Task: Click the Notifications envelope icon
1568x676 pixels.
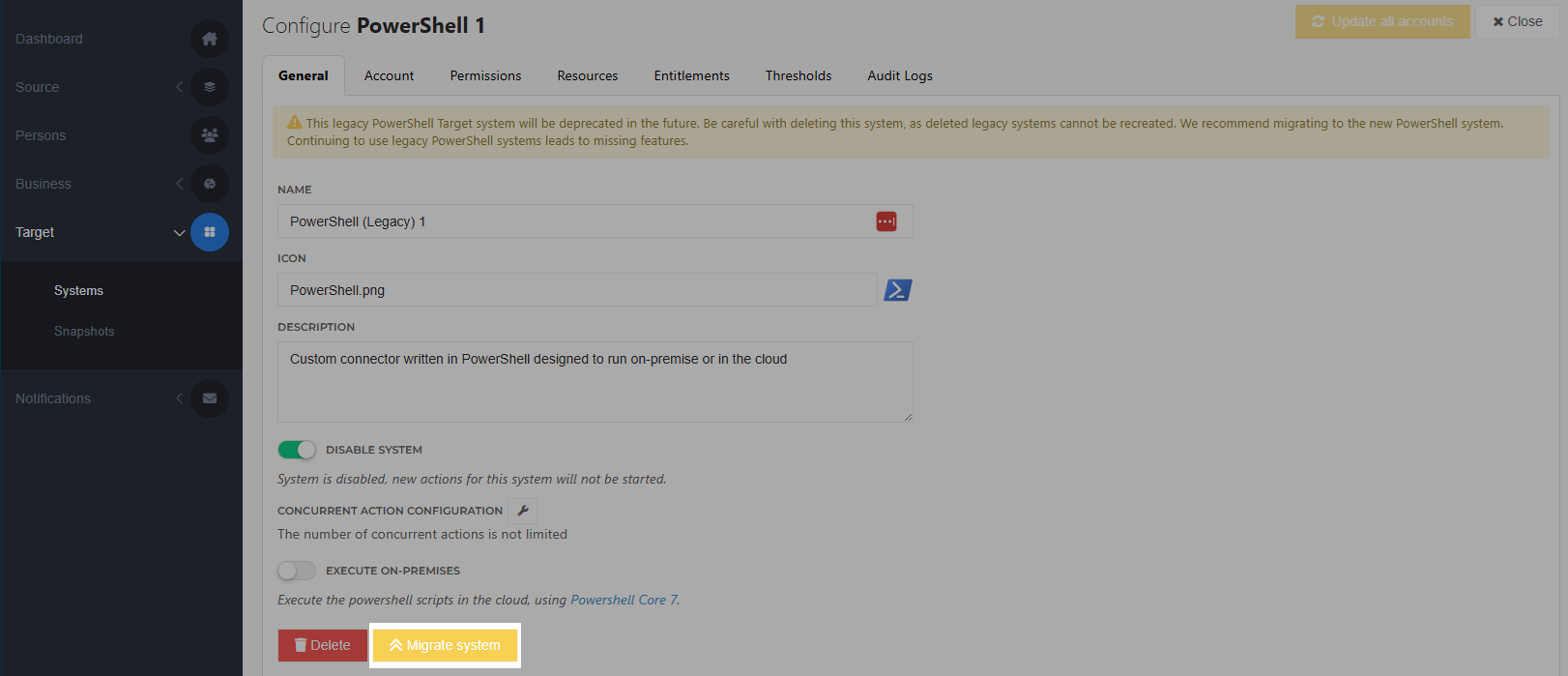Action: pos(210,398)
